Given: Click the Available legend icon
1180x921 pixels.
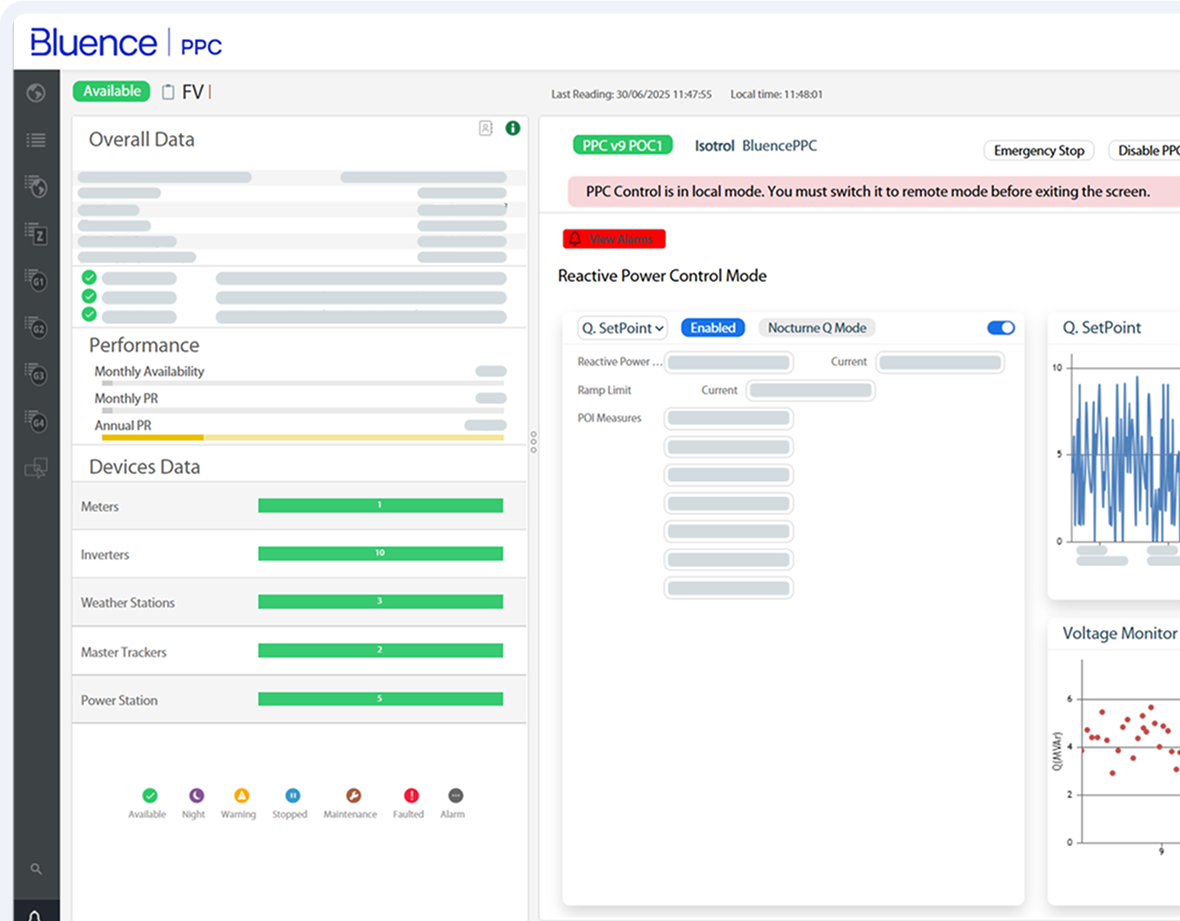Looking at the screenshot, I should click(150, 795).
